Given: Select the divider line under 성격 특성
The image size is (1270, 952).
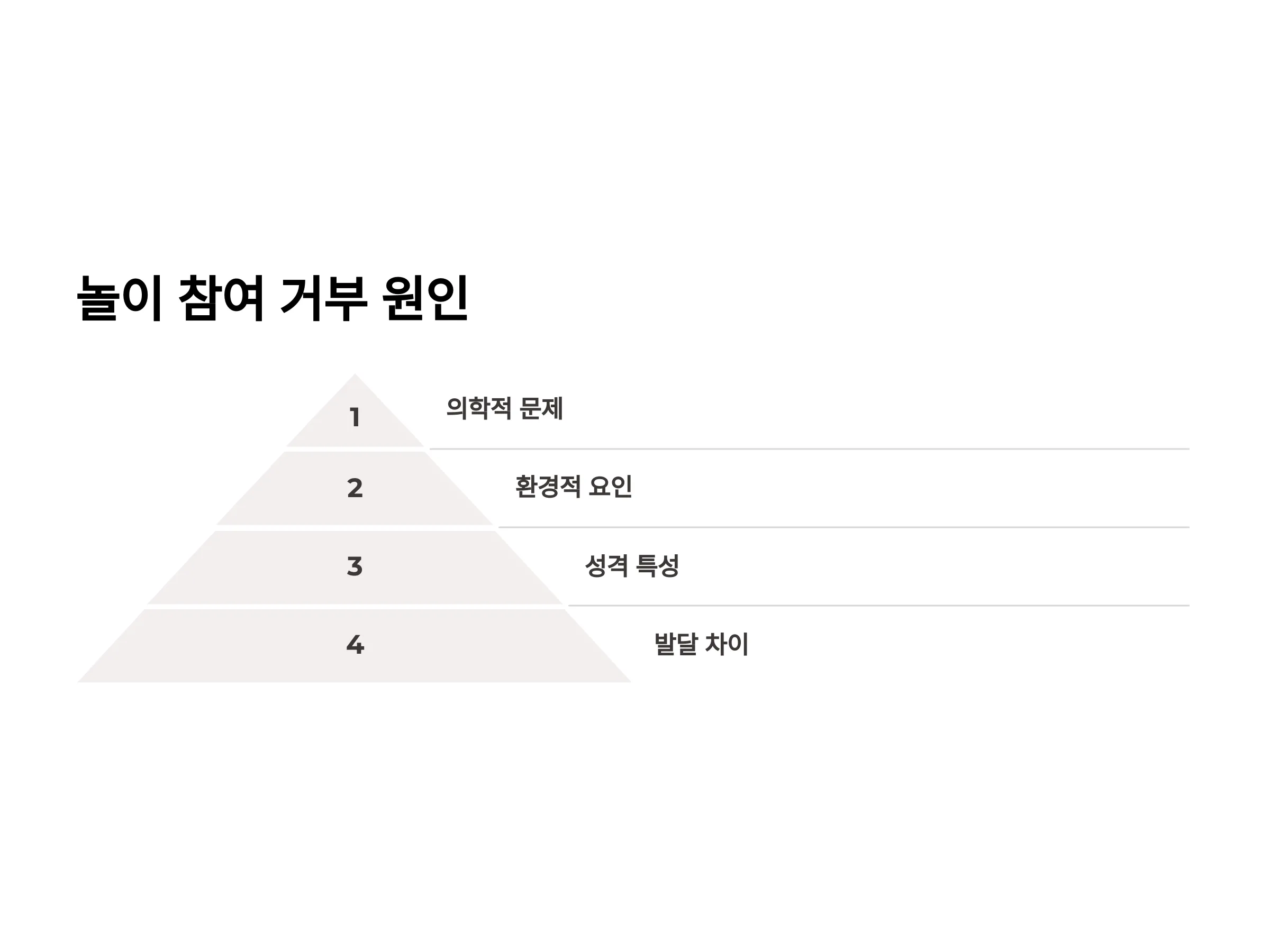Looking at the screenshot, I should click(879, 606).
